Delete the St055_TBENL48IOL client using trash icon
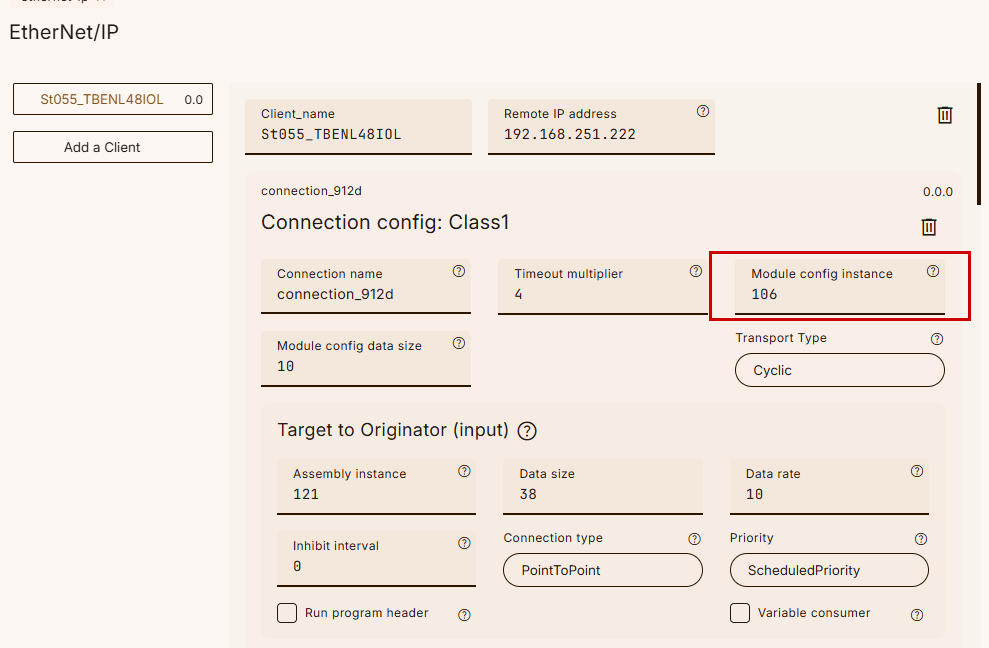This screenshot has height=648, width=989. point(944,115)
